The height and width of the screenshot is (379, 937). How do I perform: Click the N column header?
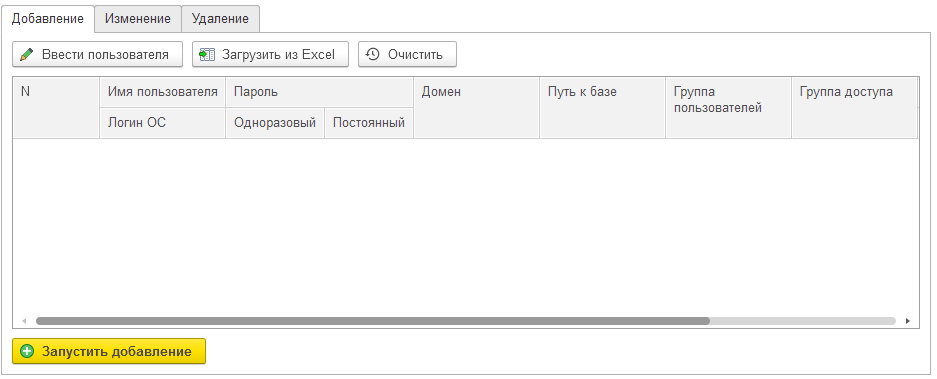(x=56, y=108)
